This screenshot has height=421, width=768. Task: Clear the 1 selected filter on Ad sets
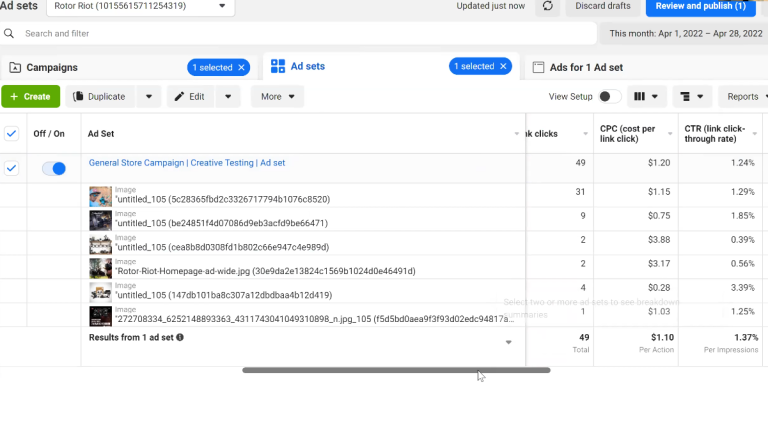tap(503, 67)
